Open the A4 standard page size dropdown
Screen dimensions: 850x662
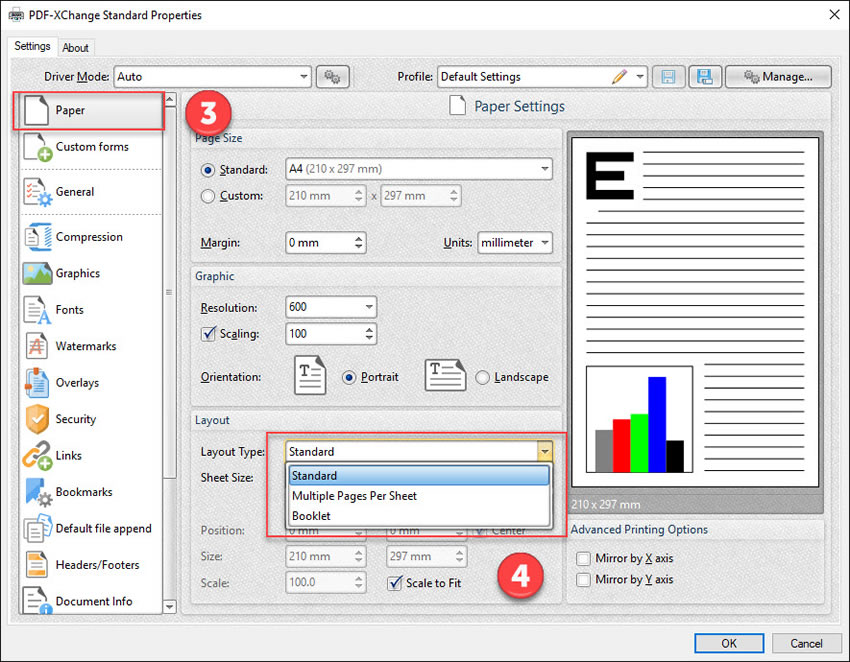[x=418, y=169]
